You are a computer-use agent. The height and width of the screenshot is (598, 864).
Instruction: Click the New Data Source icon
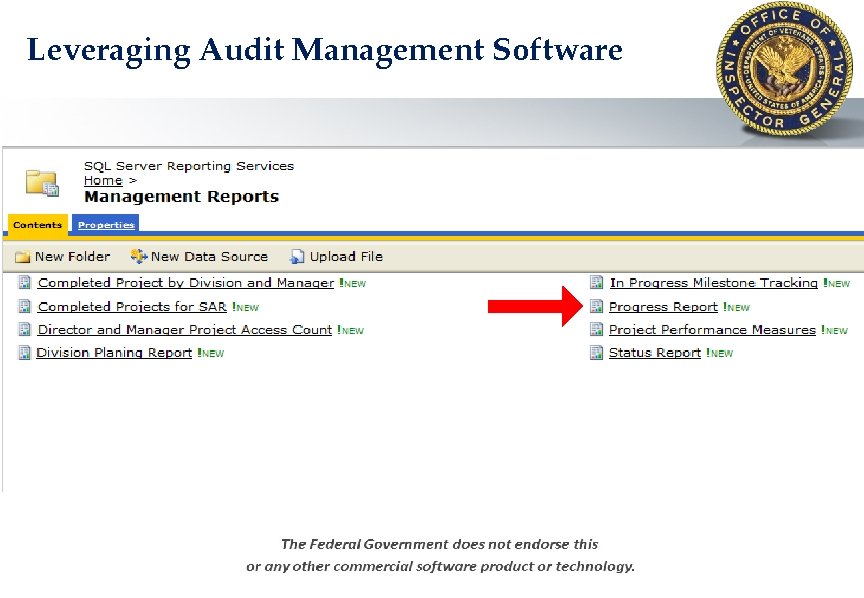(x=139, y=256)
